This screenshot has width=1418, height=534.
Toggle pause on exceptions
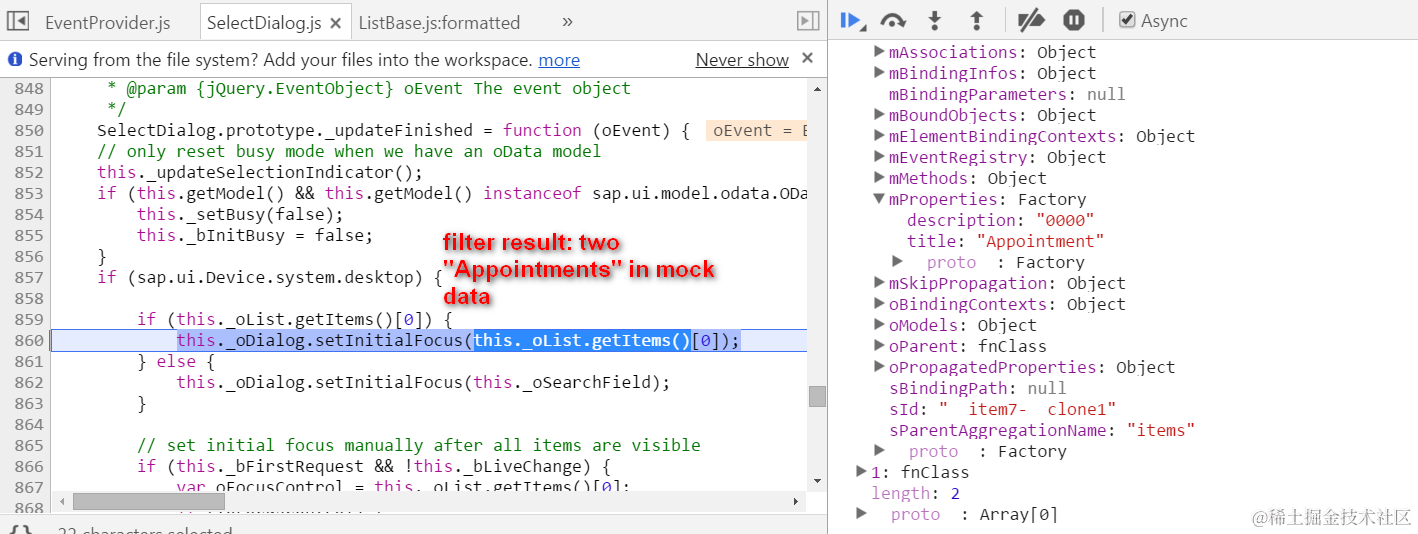click(1074, 20)
